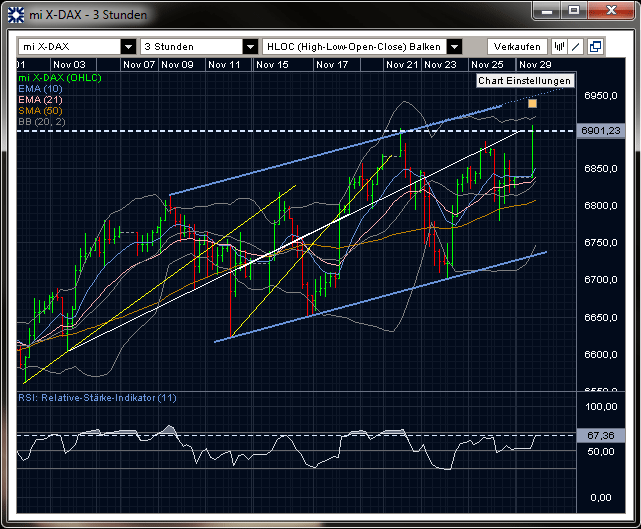This screenshot has width=641, height=529.
Task: Click the 6600,0 price axis label
Action: 601,354
